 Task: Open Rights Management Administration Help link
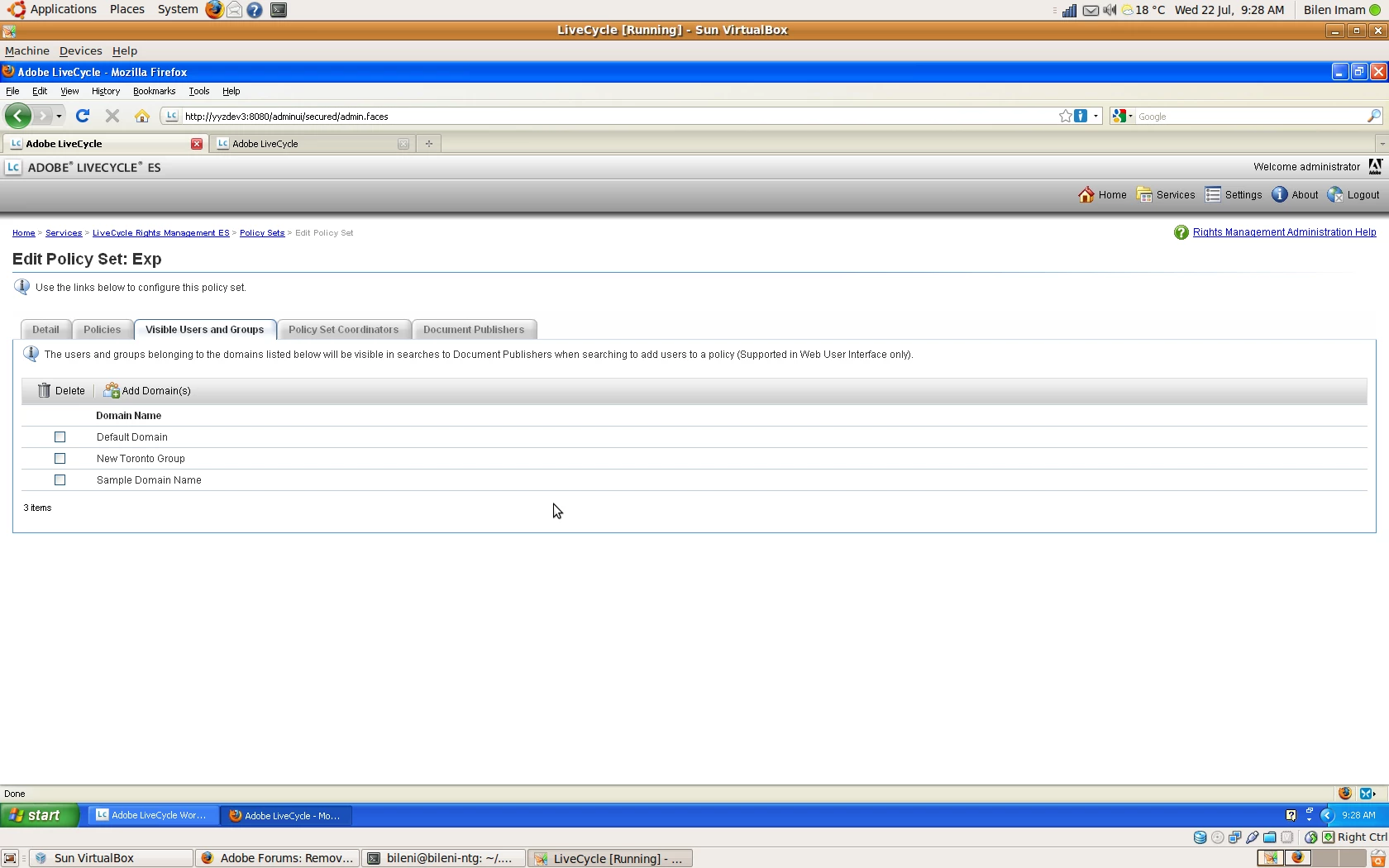(1284, 232)
